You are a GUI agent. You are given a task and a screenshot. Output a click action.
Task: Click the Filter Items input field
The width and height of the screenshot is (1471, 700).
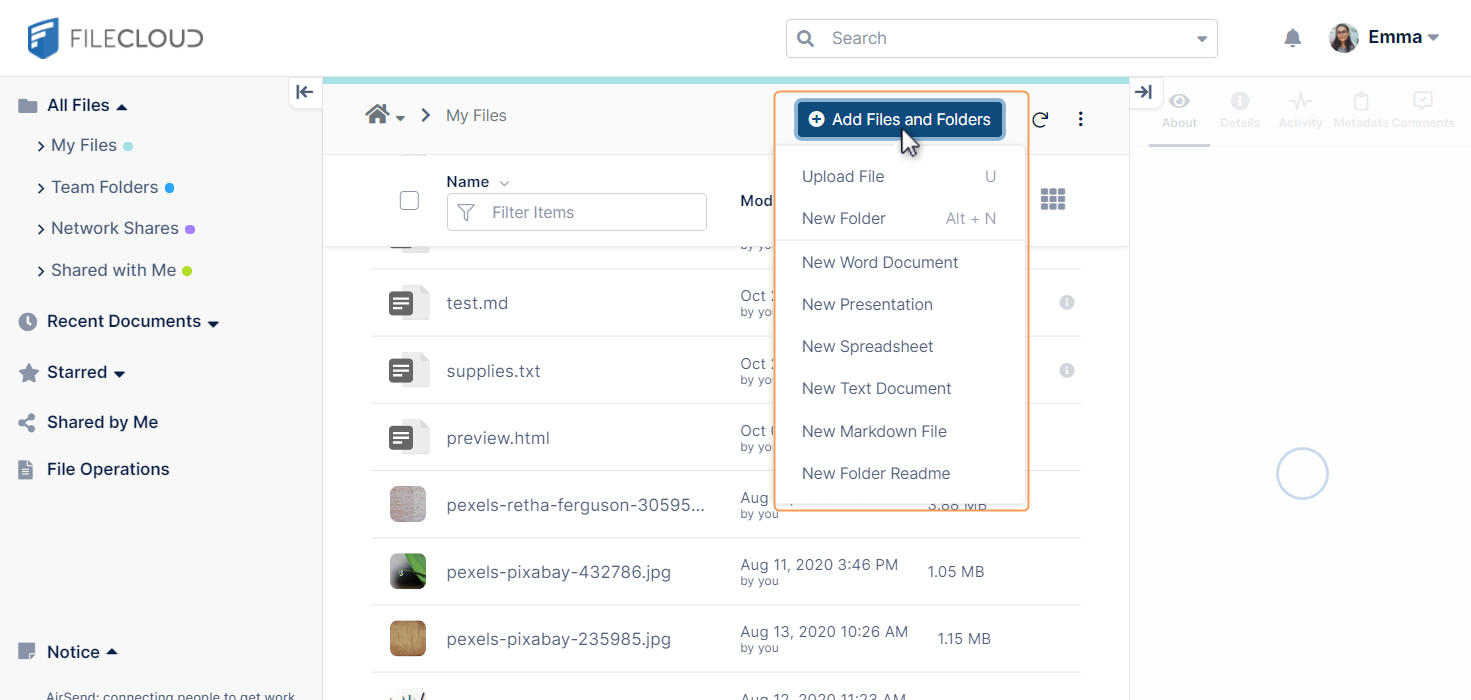590,212
